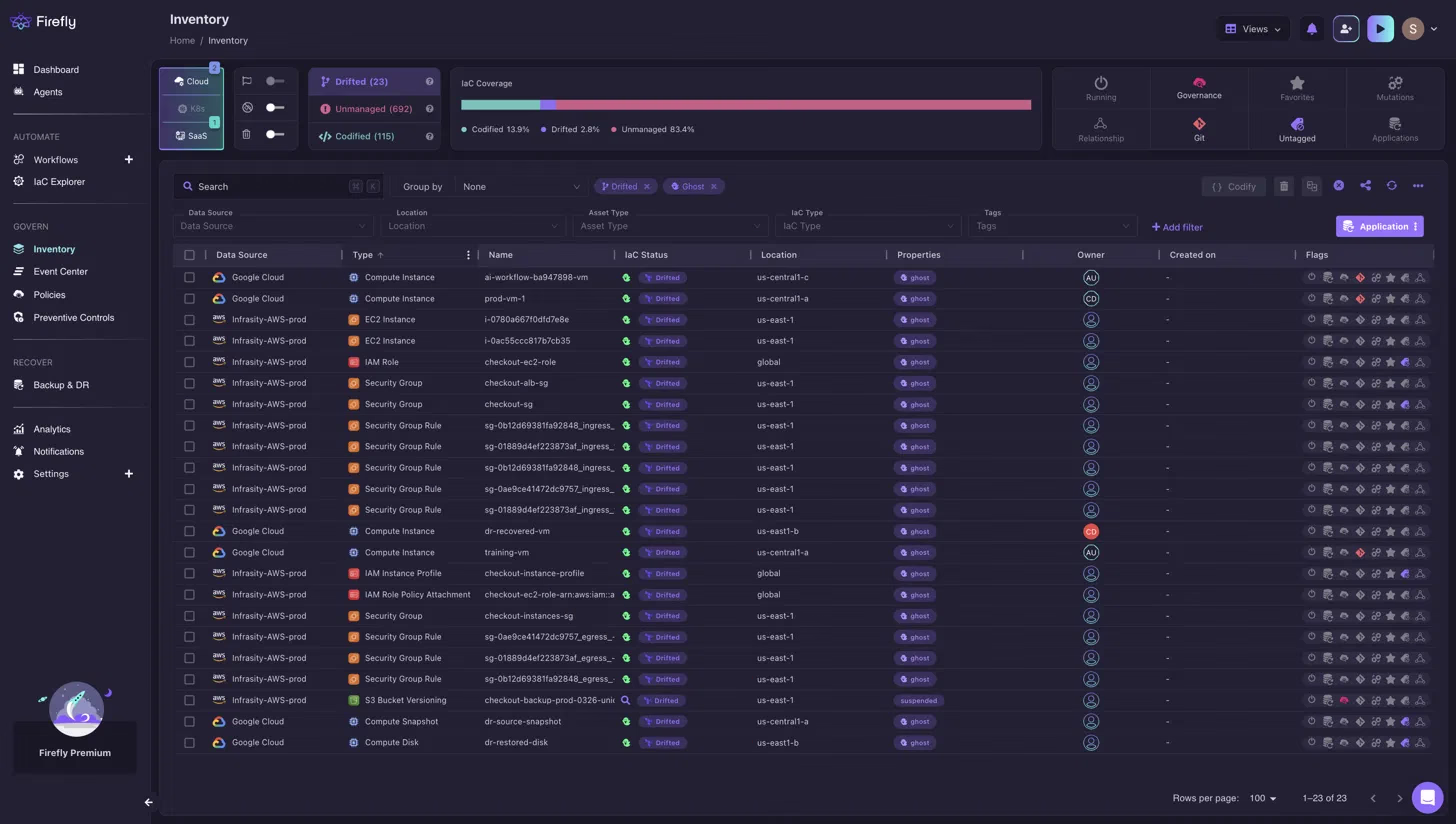
Task: Open the Running filter tile
Action: point(1101,89)
